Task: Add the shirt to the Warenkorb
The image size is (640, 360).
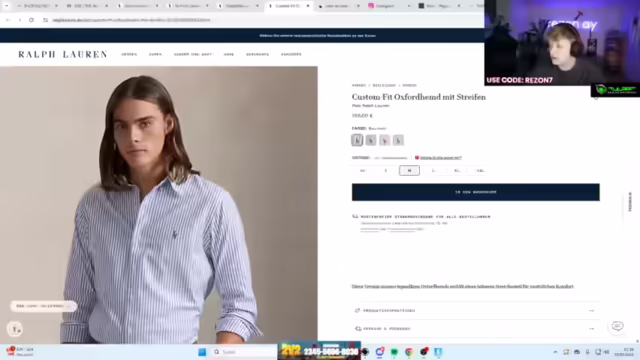Action: (x=476, y=192)
